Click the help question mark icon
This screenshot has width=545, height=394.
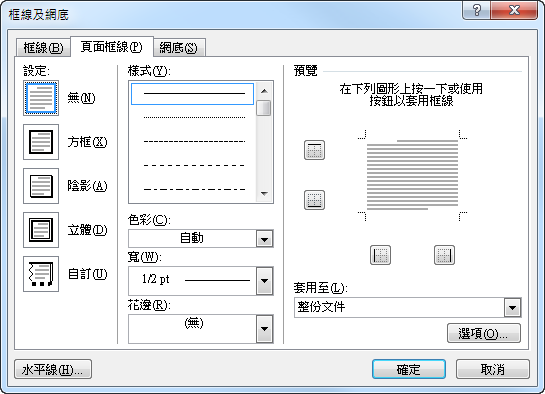pos(477,10)
